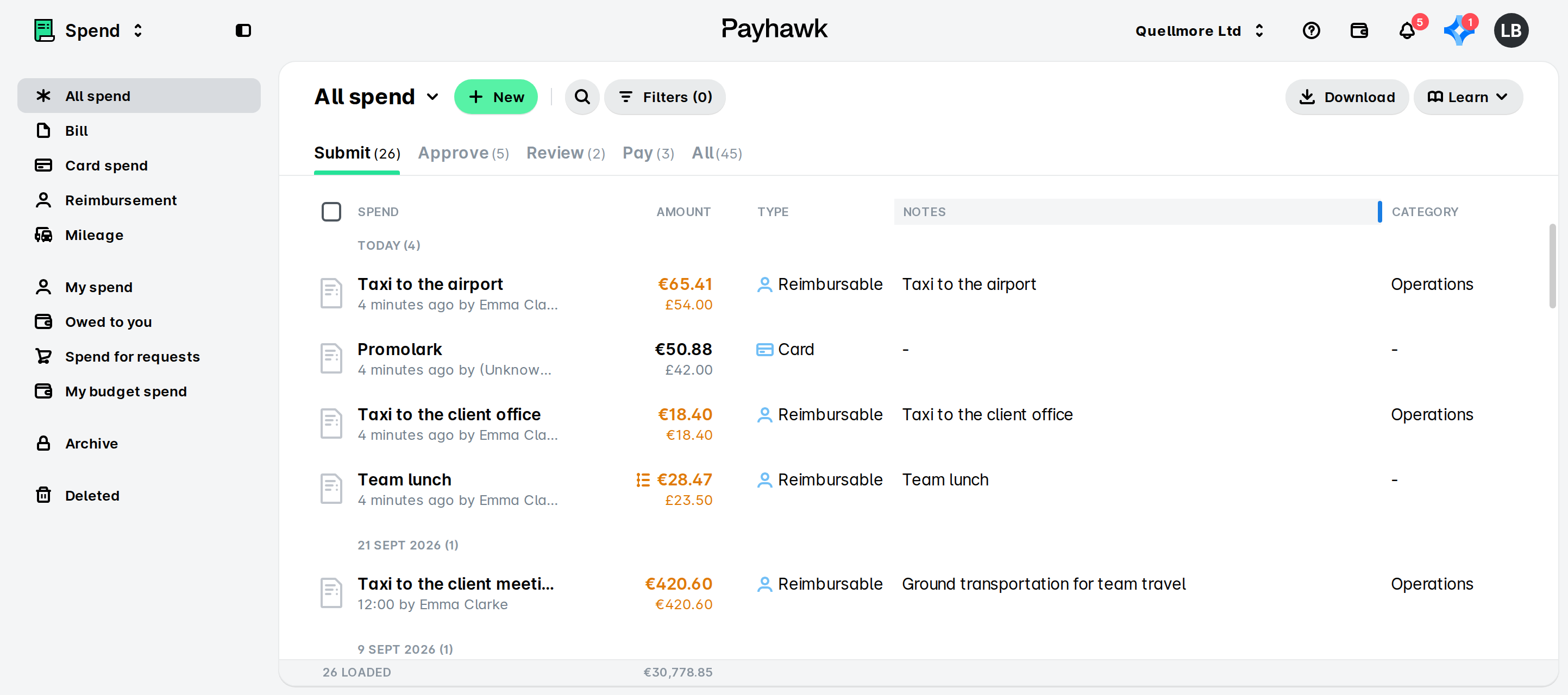Switch to the Pay (3) tab
Viewport: 1568px width, 695px height.
pos(648,153)
